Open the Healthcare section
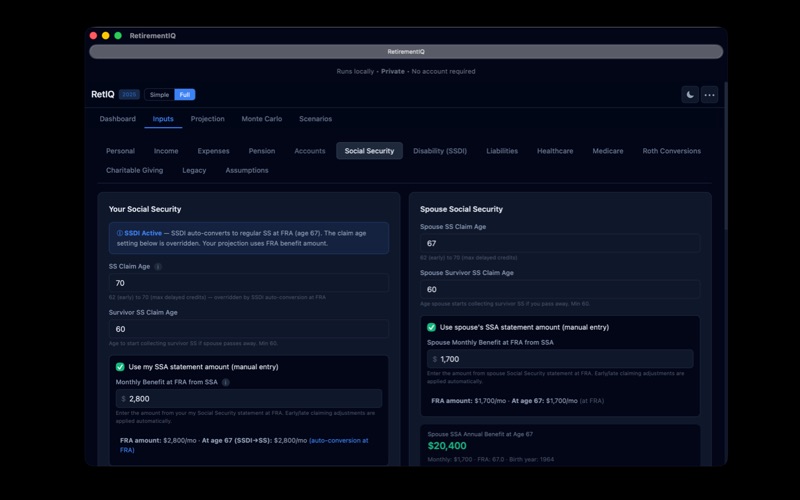The width and height of the screenshot is (800, 500). [555, 151]
